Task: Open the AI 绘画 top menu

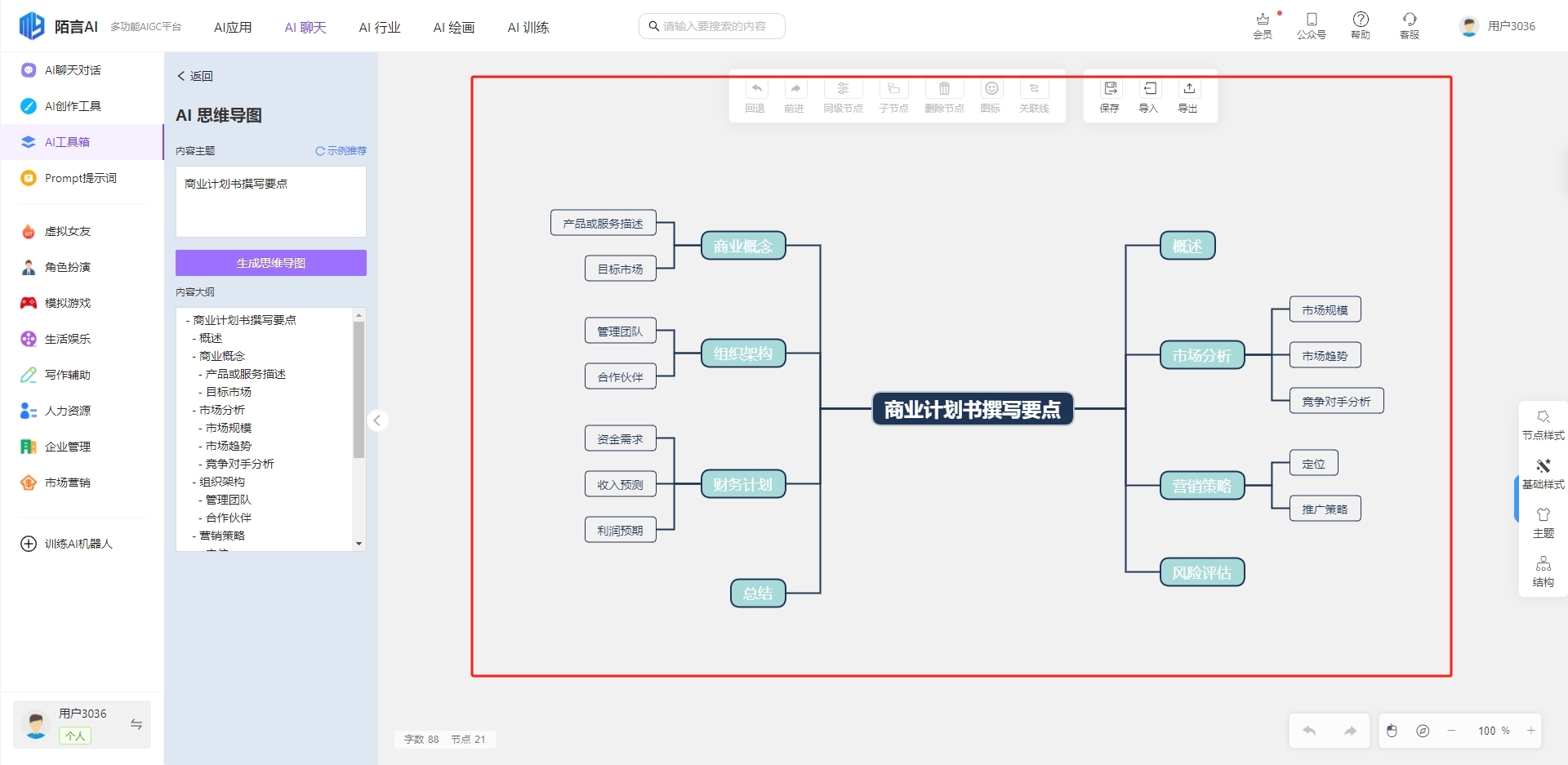Action: click(x=454, y=27)
